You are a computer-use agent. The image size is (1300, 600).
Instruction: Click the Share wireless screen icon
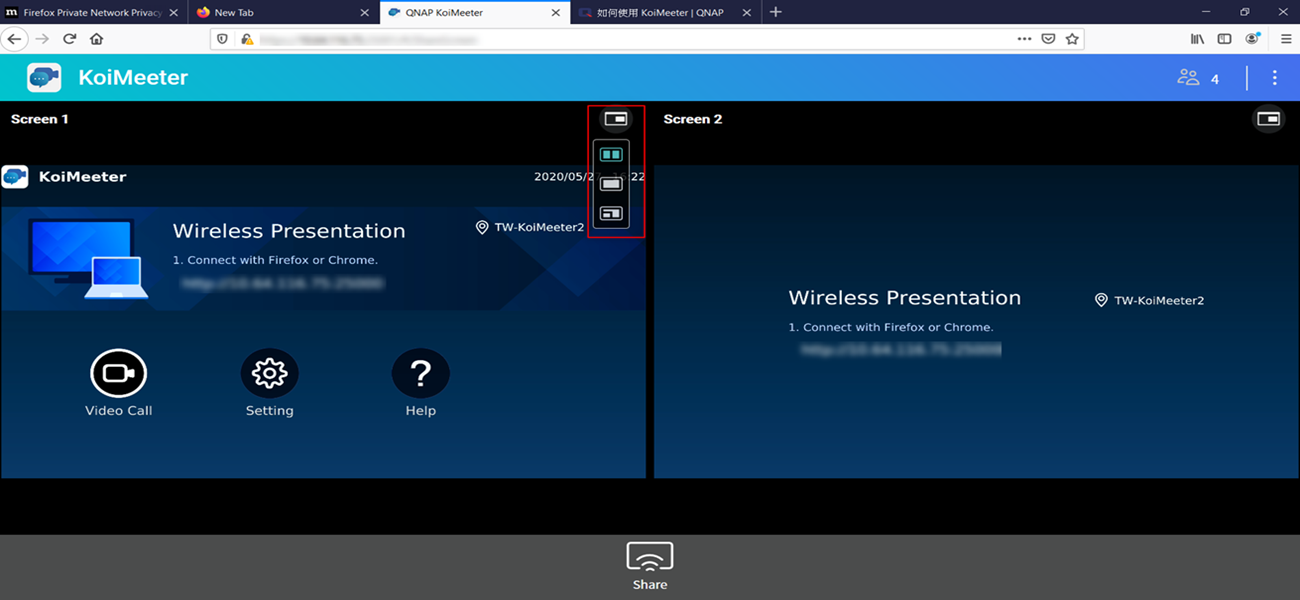649,558
